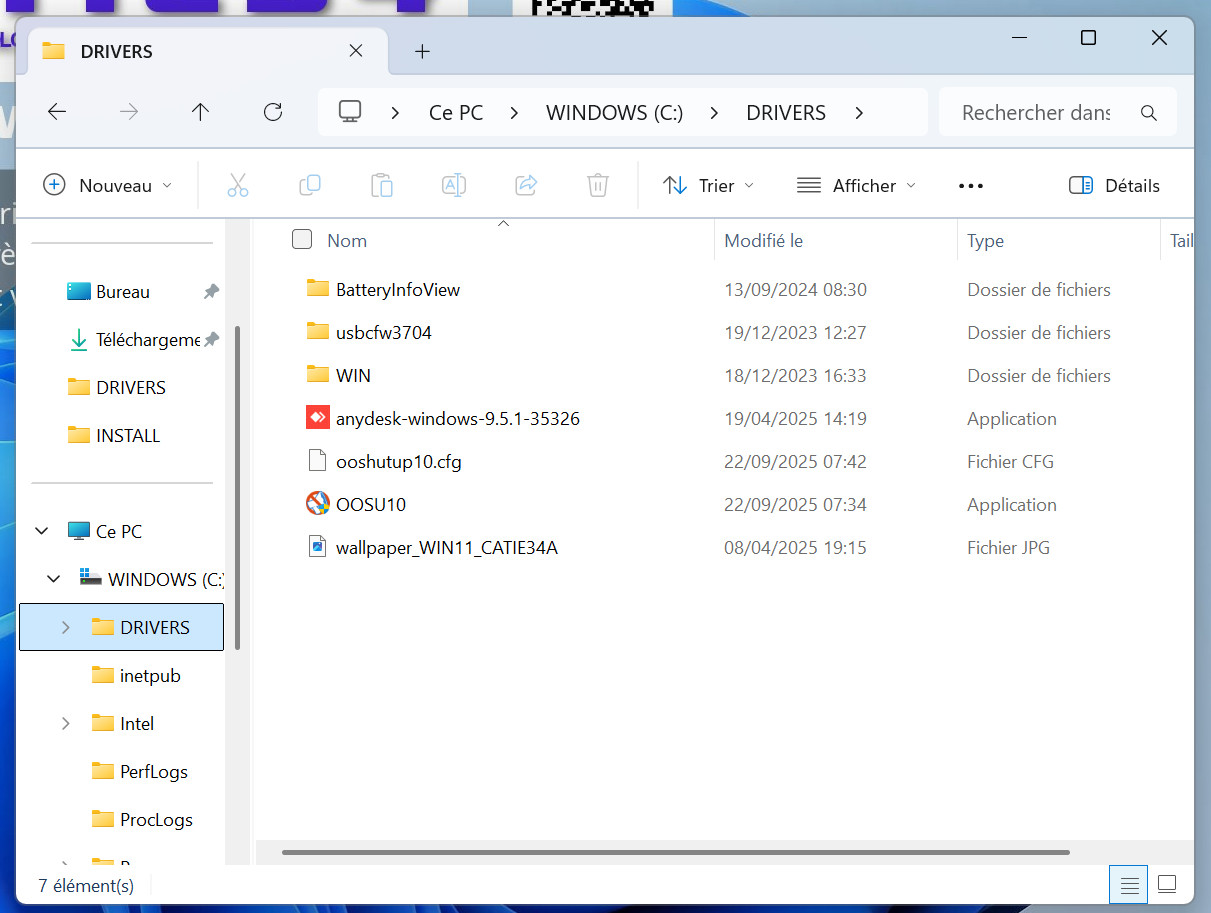Screen dimensions: 1211x913
Task: Toggle the Détails pane
Action: (1114, 185)
